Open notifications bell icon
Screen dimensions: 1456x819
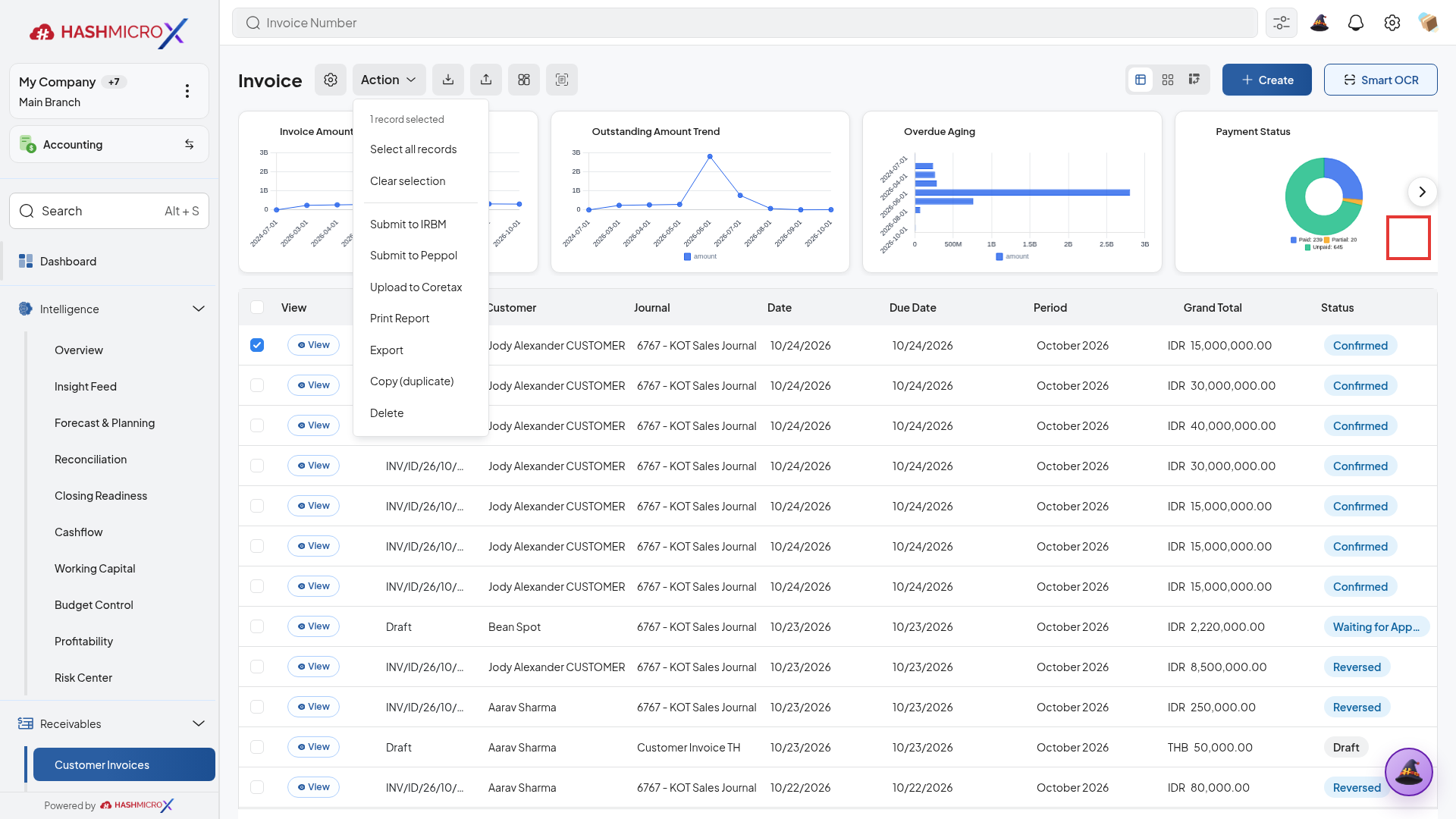[x=1356, y=23]
